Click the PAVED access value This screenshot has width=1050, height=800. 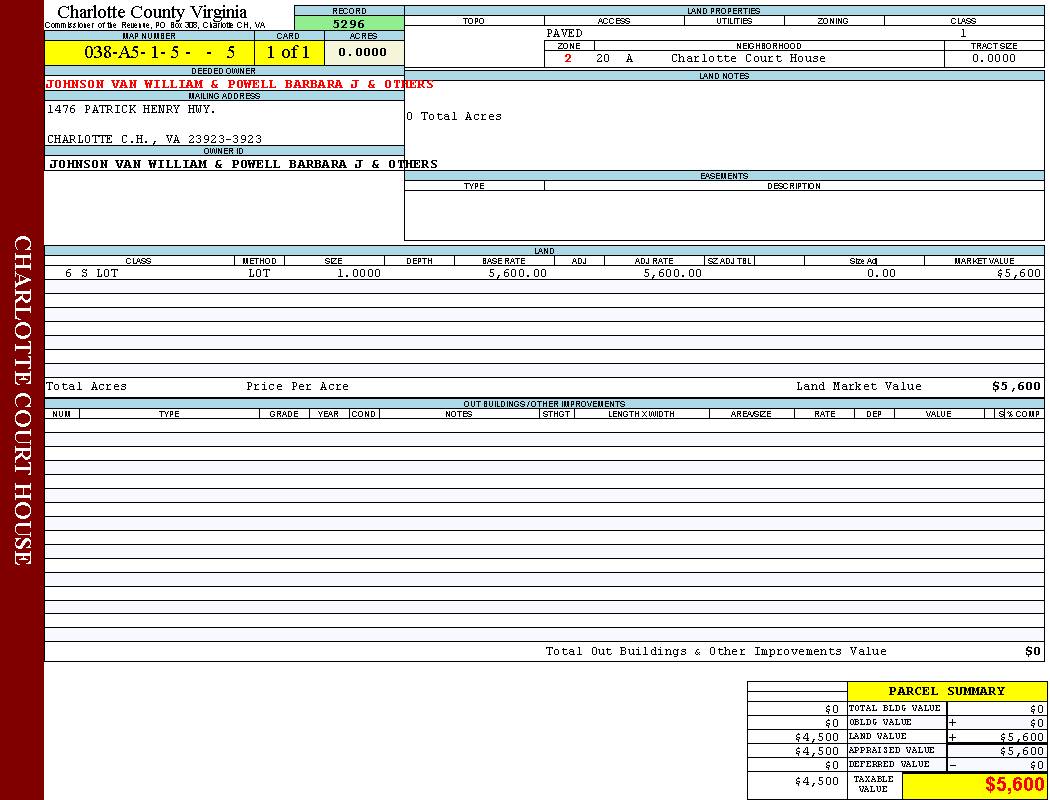[x=564, y=34]
